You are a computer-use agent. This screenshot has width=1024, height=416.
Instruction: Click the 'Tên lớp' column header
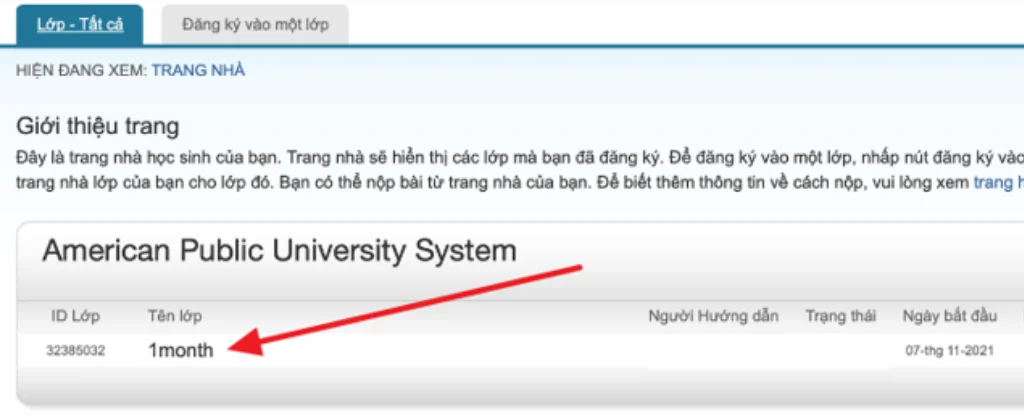pos(175,317)
